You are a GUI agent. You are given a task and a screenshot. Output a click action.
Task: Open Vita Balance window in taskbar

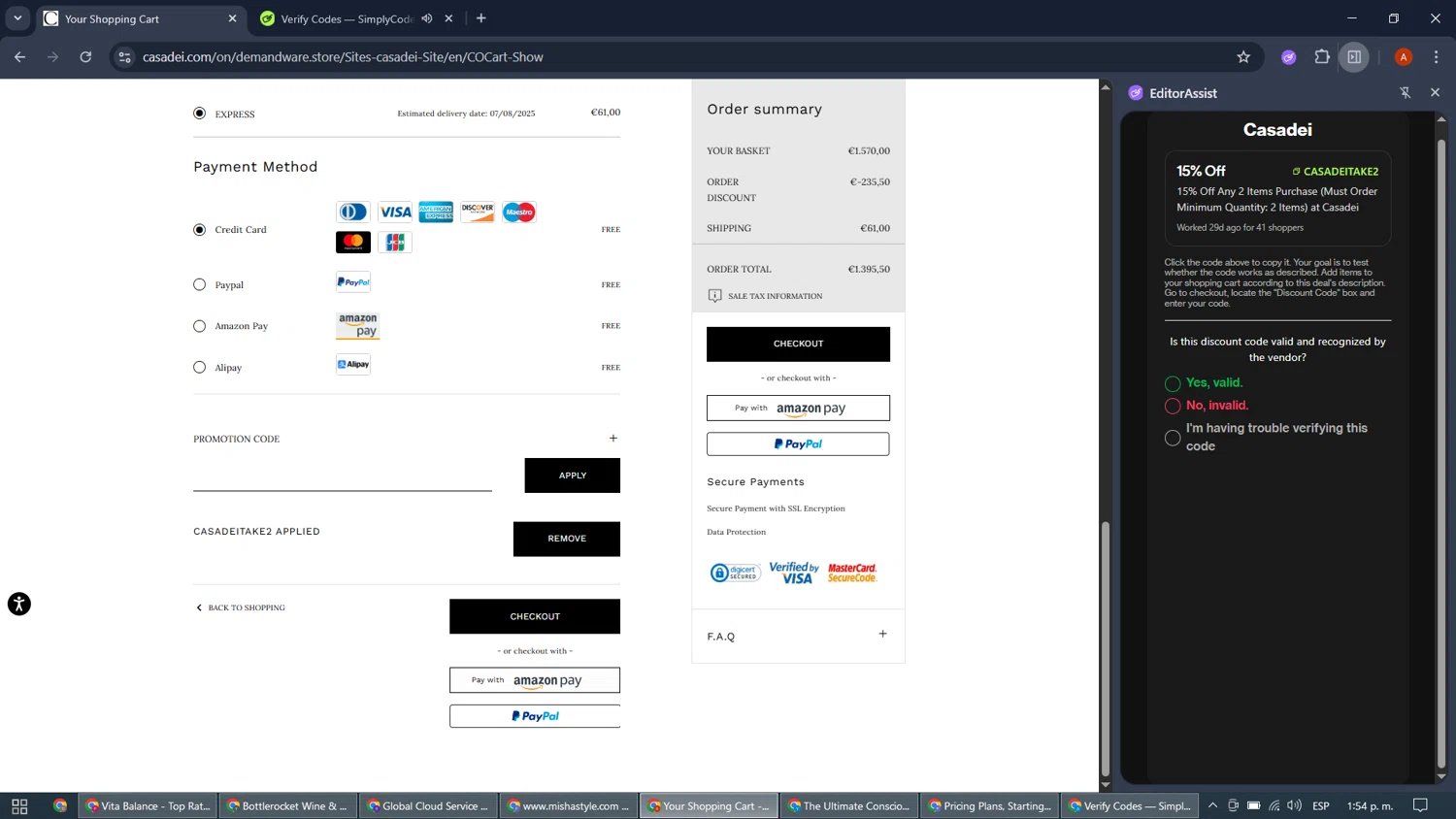point(148,805)
